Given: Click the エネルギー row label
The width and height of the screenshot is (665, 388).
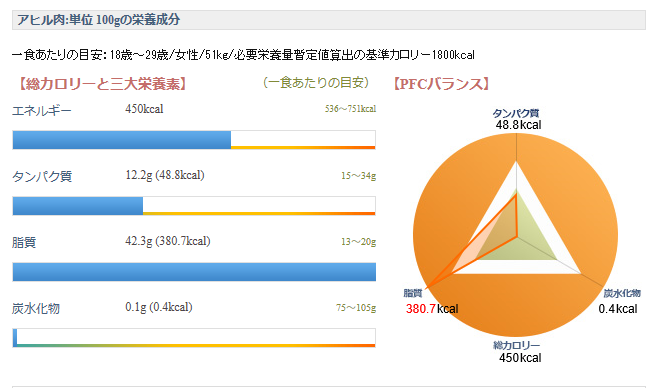Looking at the screenshot, I should click(x=42, y=111).
